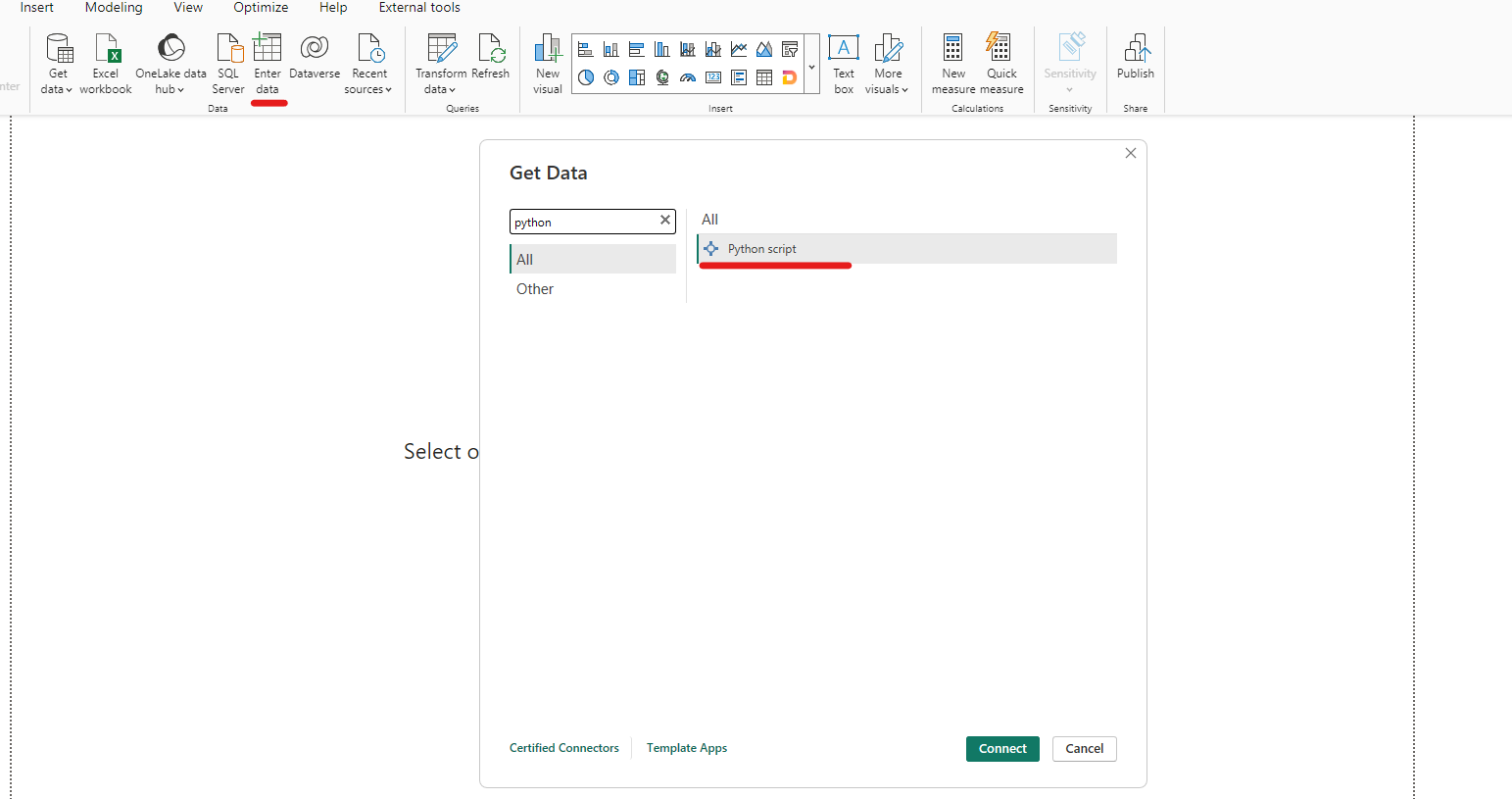
Task: Click the orange D custom visual icon
Action: (x=790, y=77)
